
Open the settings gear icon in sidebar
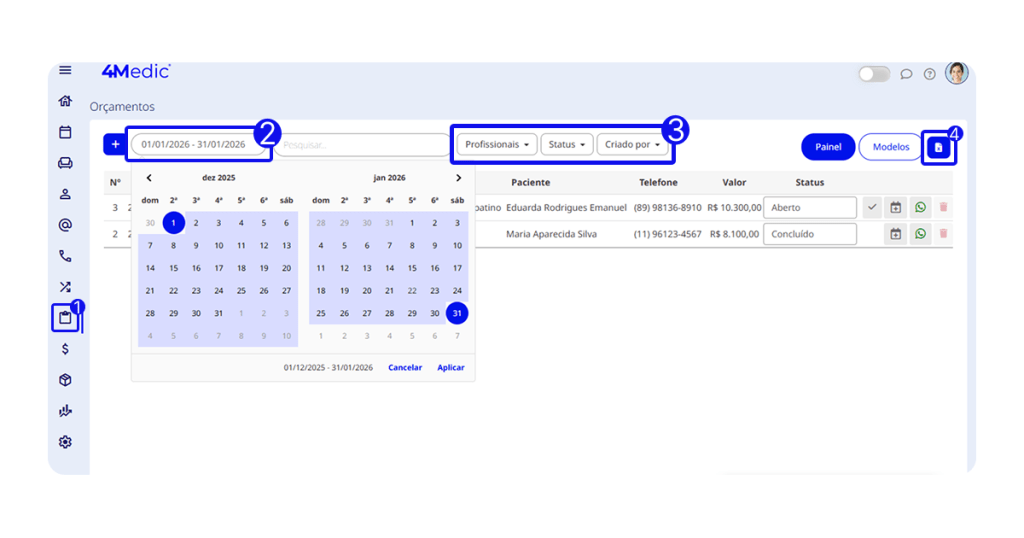(x=65, y=442)
